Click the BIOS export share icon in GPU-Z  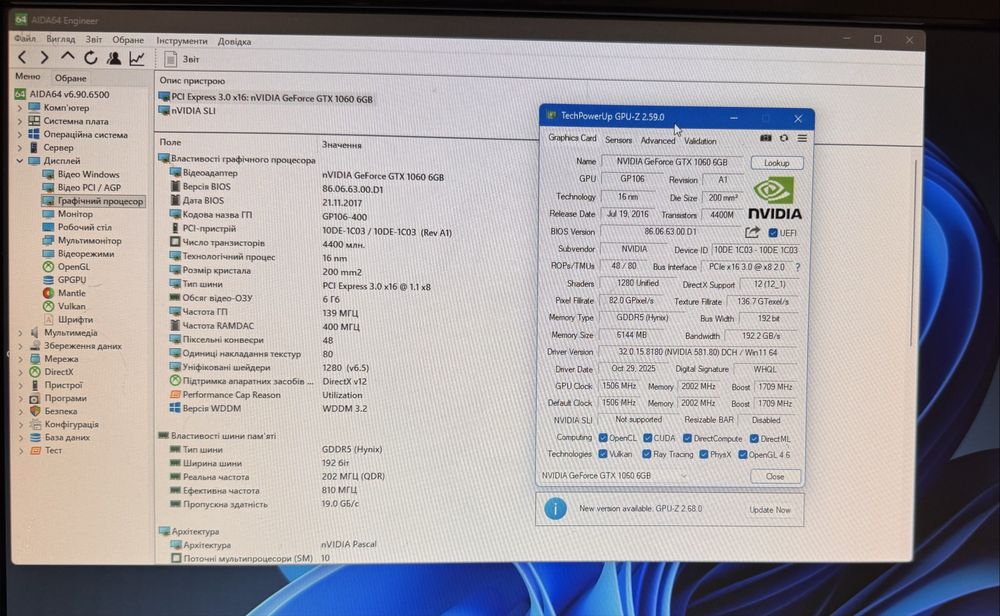(x=753, y=232)
